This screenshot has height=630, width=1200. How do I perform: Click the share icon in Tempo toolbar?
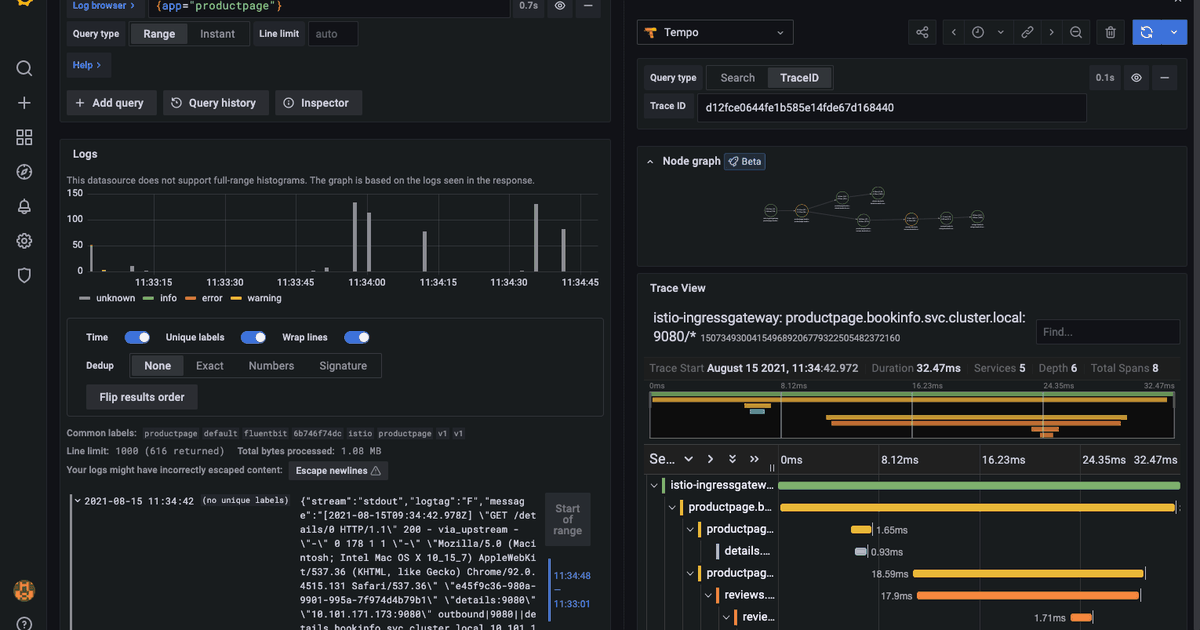922,32
